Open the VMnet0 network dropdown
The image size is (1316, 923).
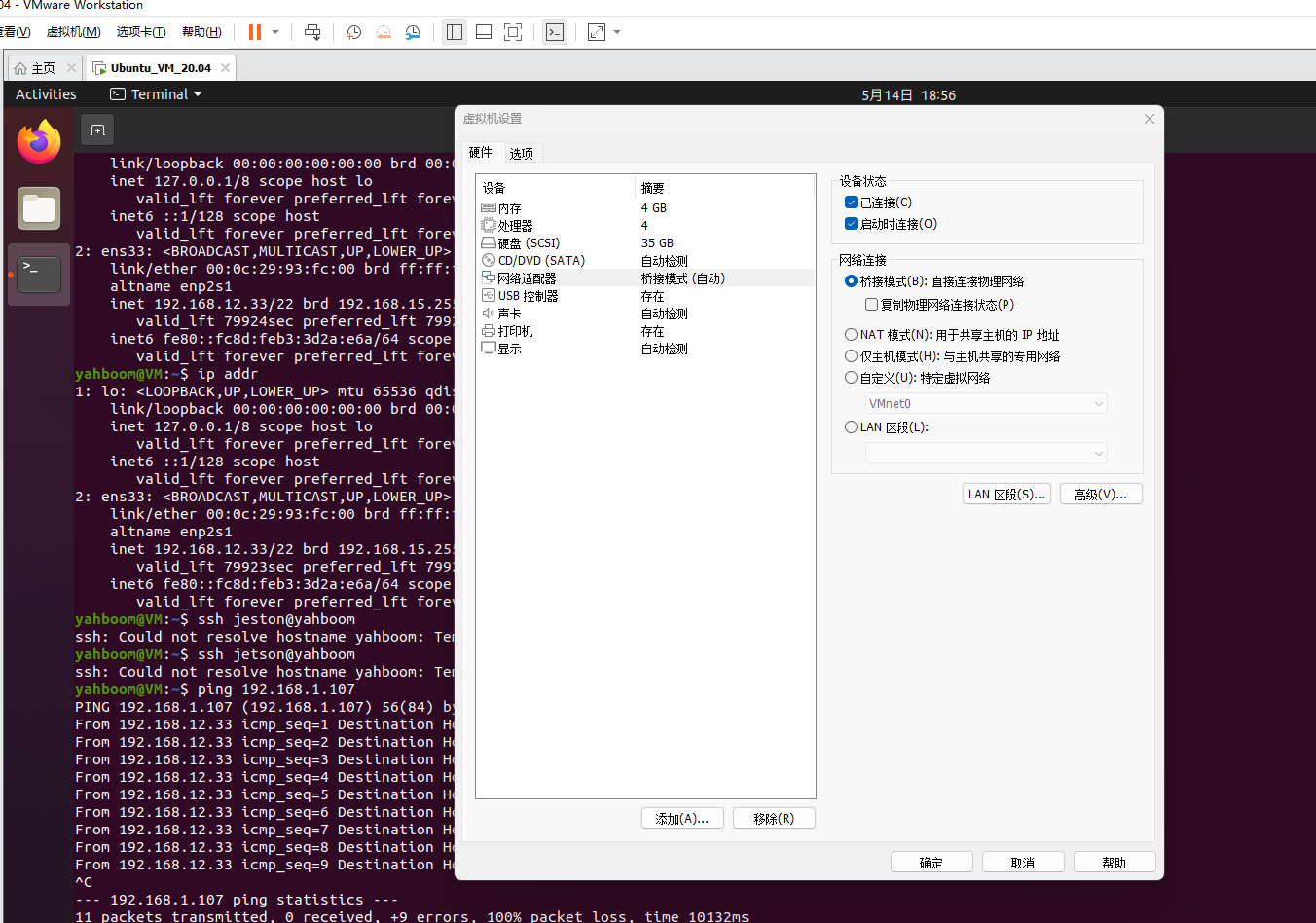[986, 404]
